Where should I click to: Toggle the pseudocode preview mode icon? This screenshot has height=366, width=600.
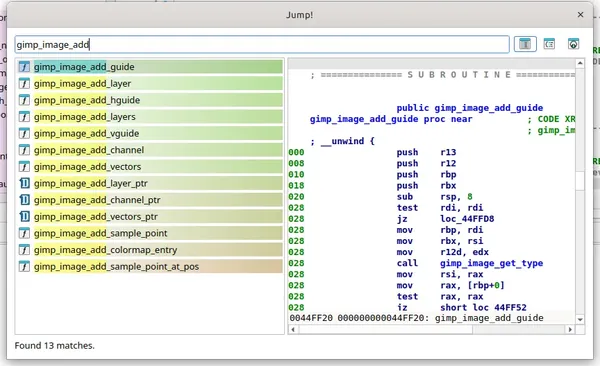click(x=549, y=44)
